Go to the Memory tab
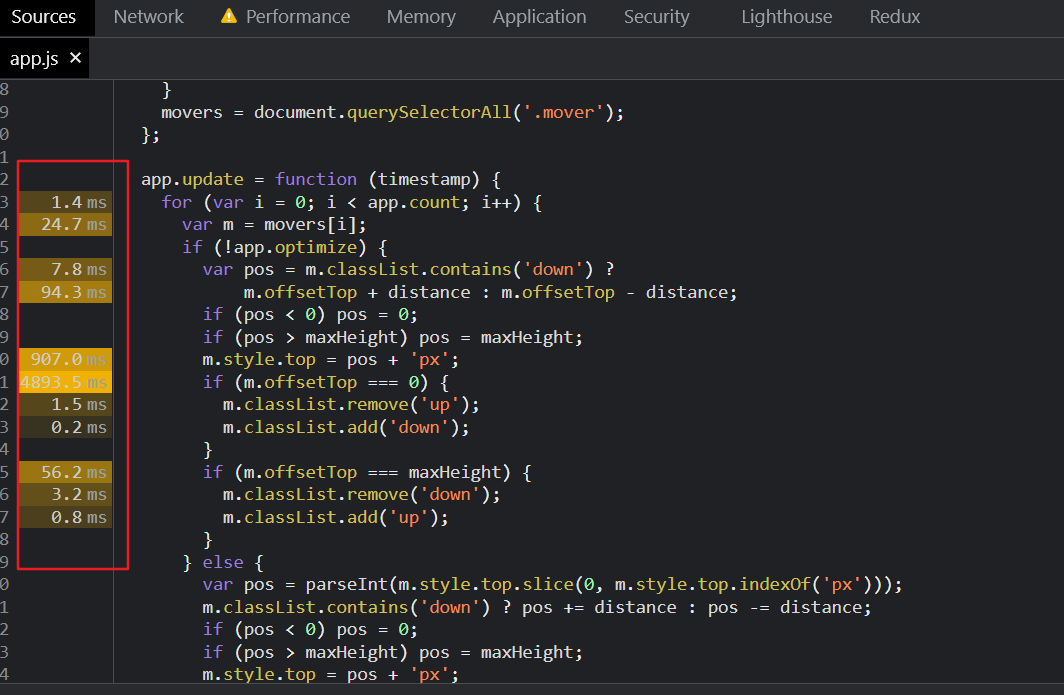The width and height of the screenshot is (1064, 695). pos(421,17)
